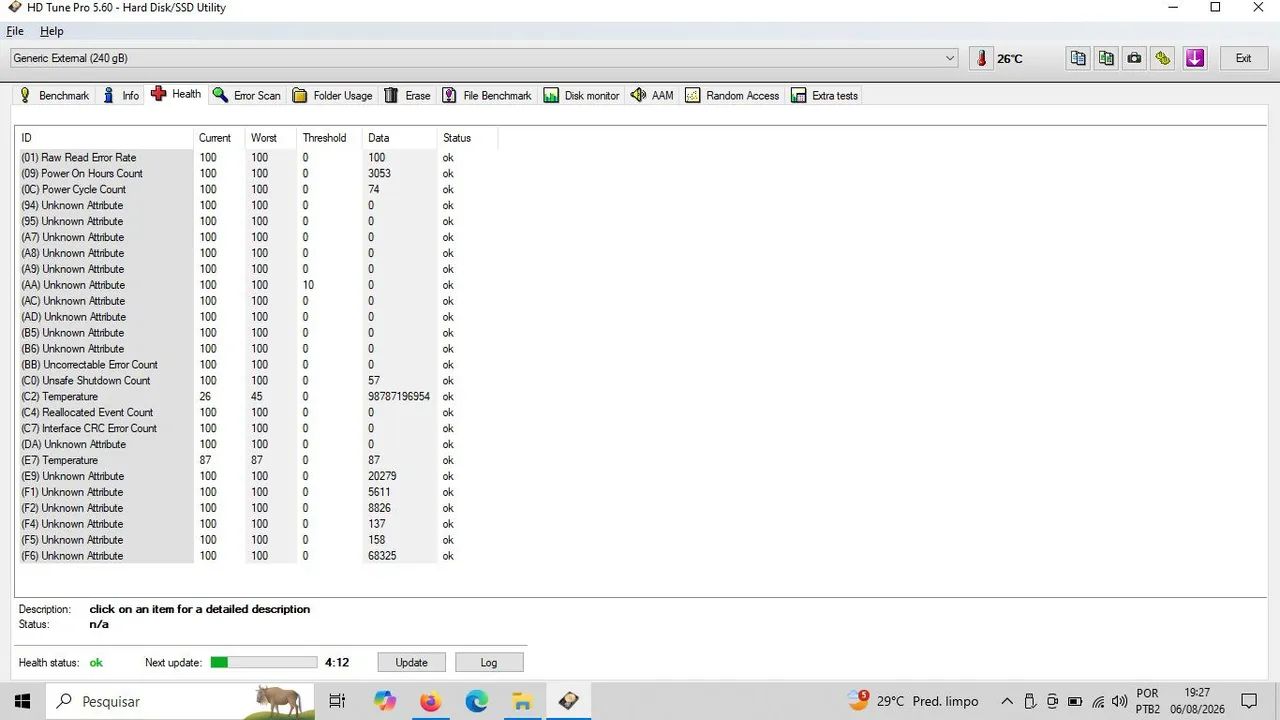Select (AA) Unknown Attribute row

point(257,285)
